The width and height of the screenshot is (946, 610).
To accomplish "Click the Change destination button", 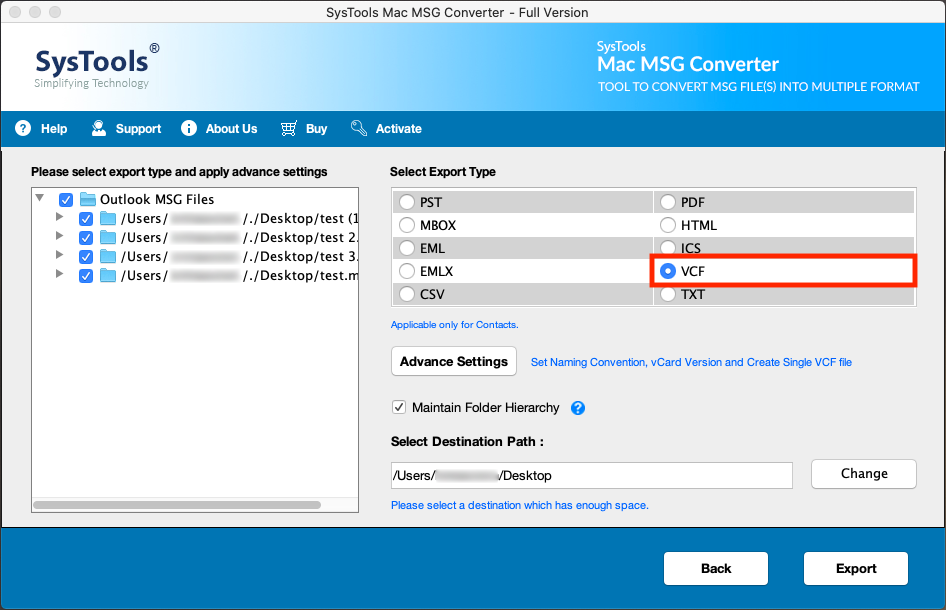I will [864, 474].
